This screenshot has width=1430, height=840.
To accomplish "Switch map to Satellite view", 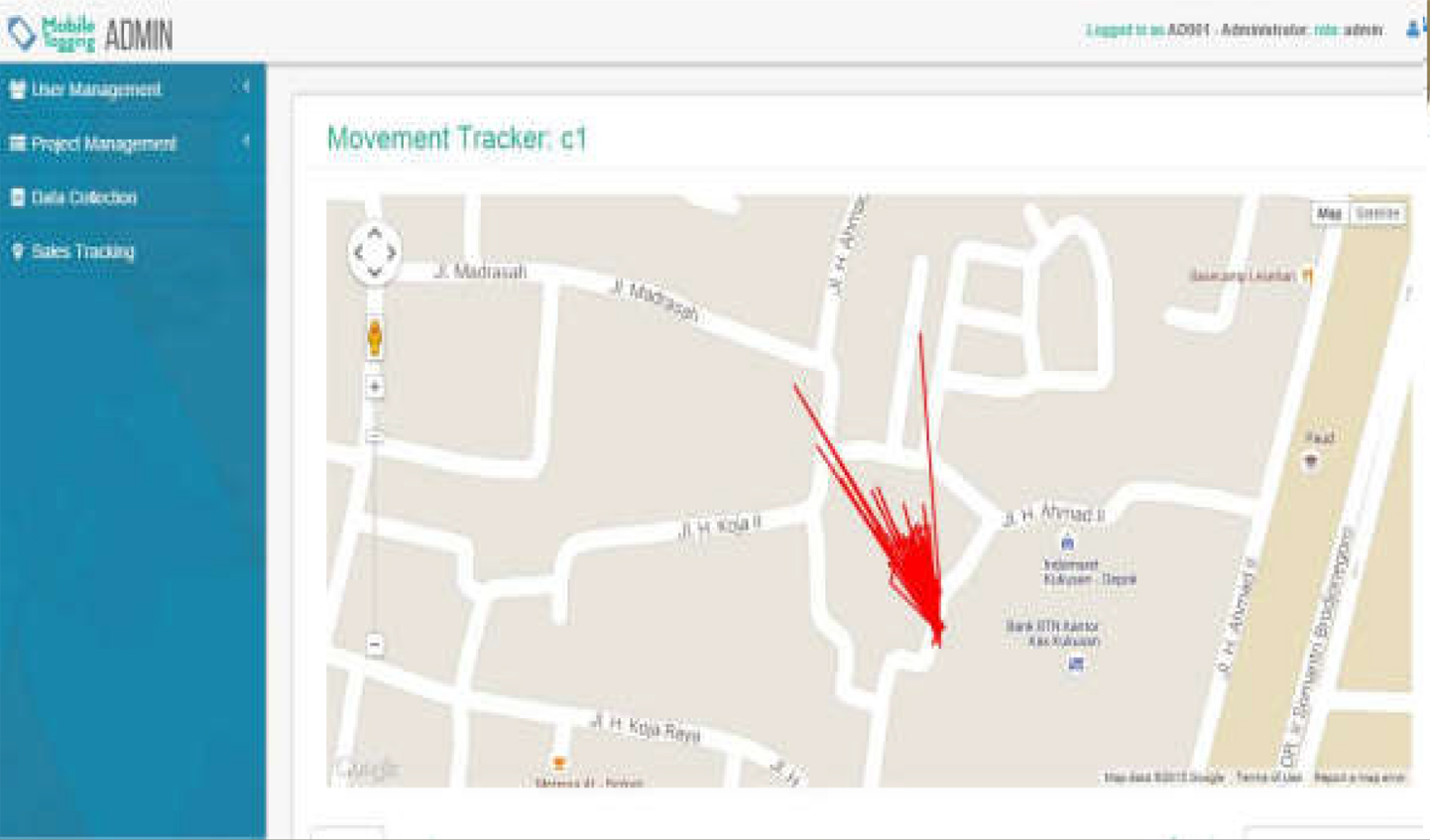I will click(1376, 213).
